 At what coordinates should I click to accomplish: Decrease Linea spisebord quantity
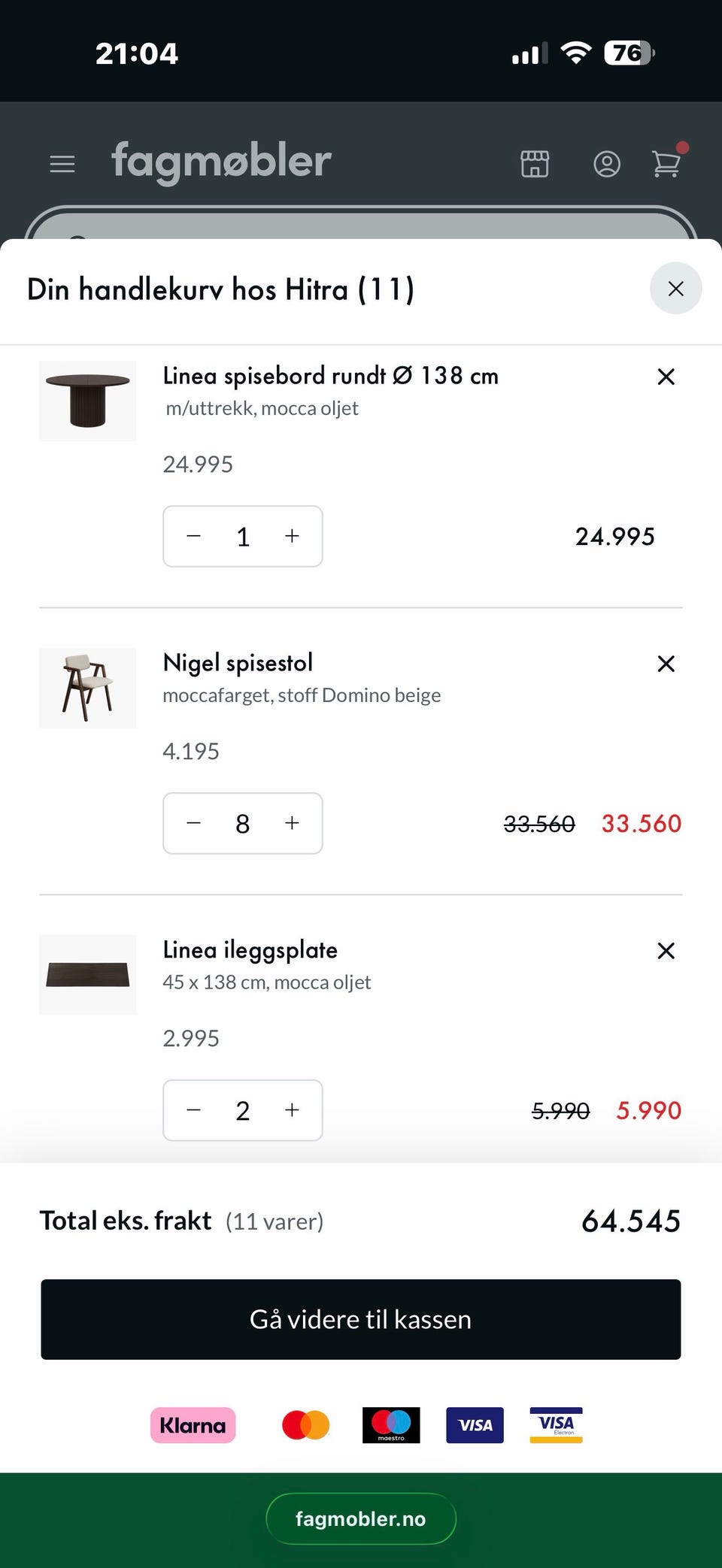click(x=194, y=536)
